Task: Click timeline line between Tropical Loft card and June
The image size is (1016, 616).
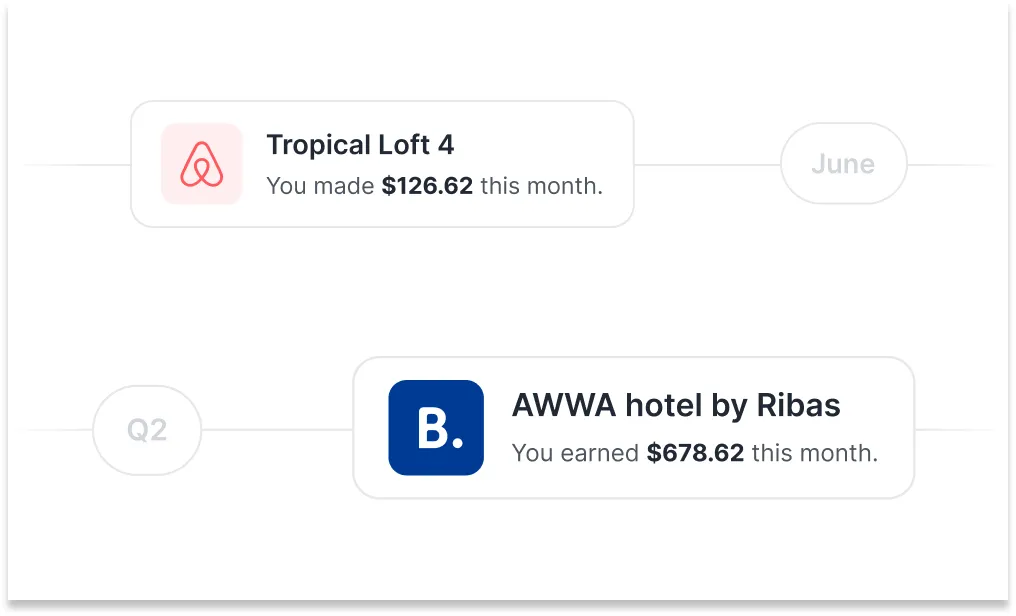Action: pos(707,164)
